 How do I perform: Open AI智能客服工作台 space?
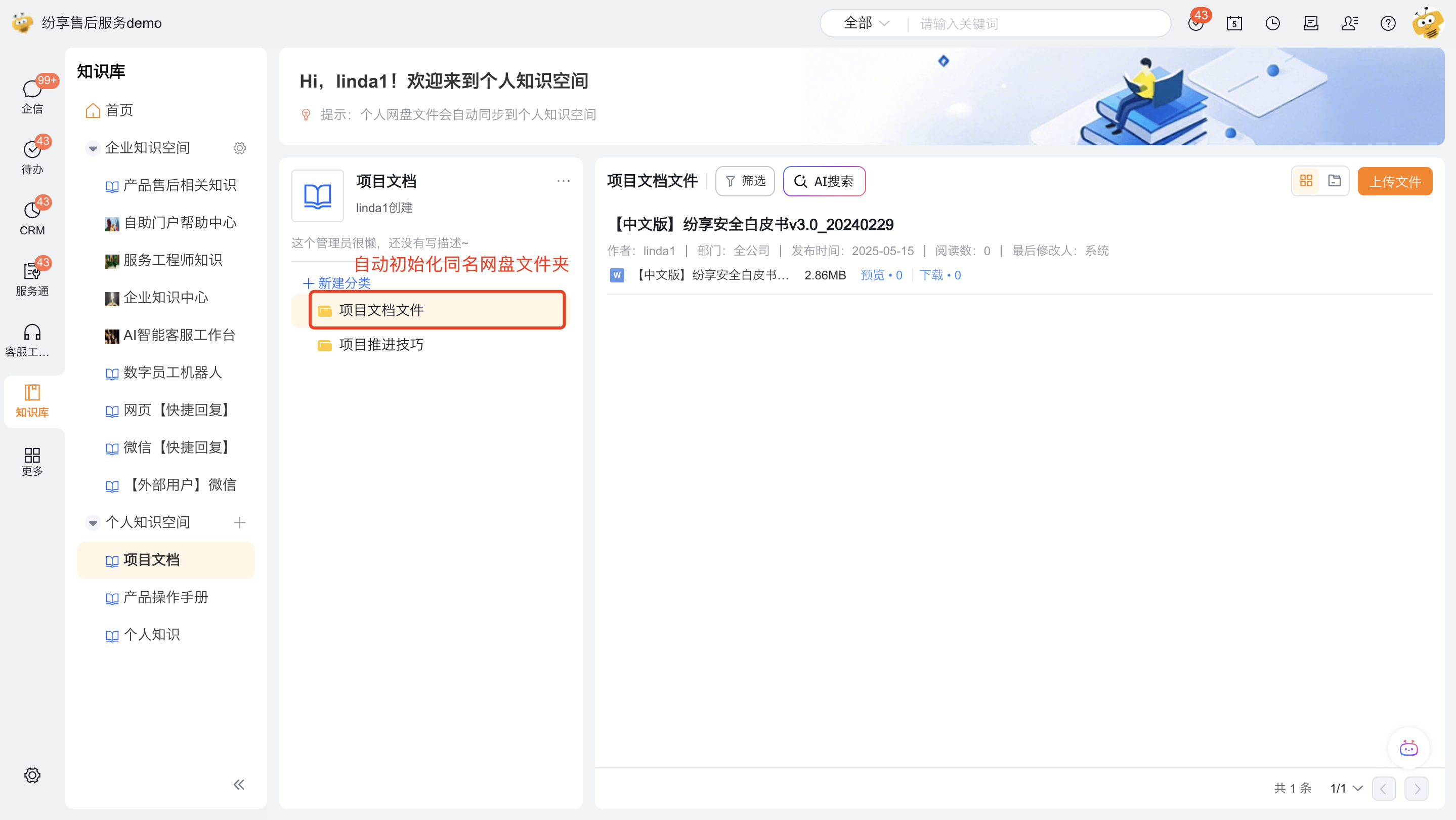170,335
